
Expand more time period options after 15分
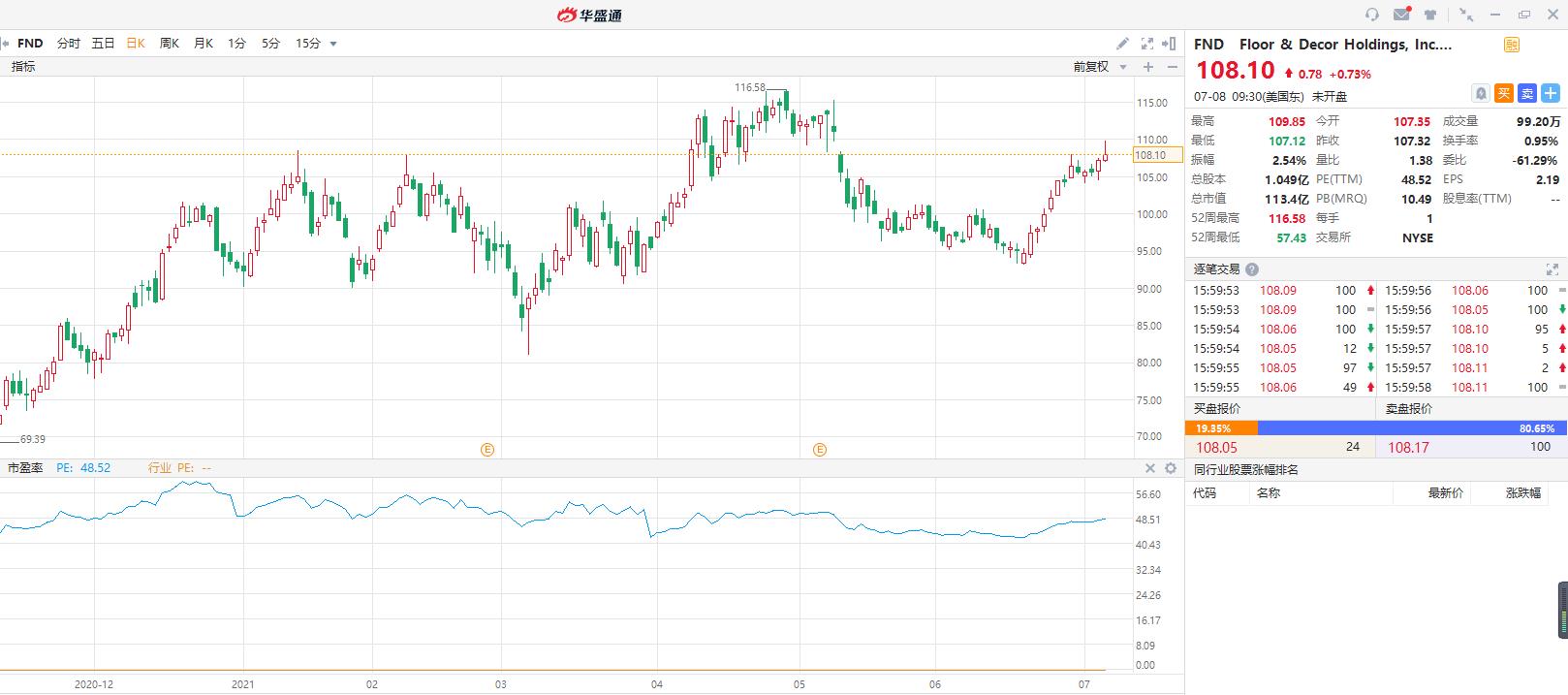point(333,44)
